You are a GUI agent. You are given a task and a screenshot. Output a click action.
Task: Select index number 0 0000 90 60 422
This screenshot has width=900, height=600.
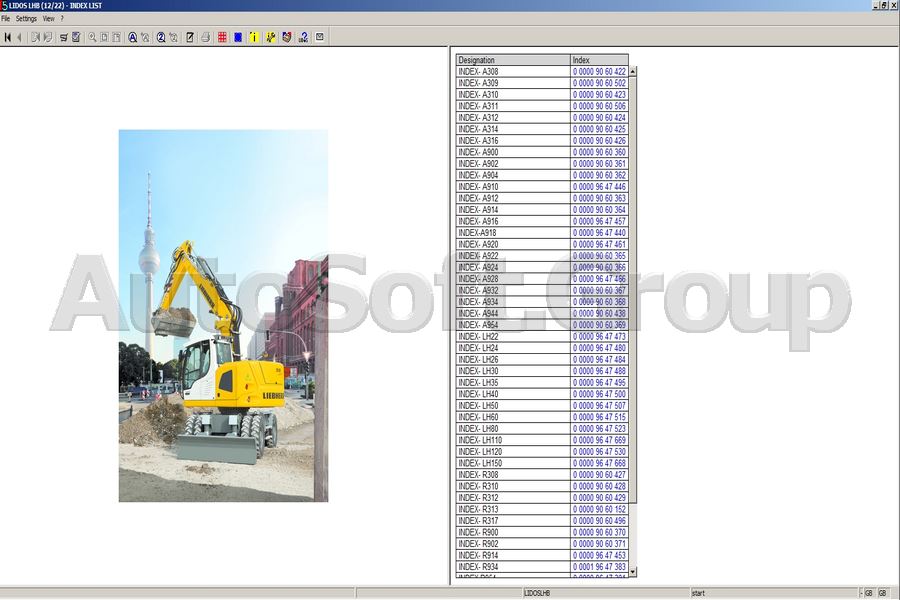(x=597, y=70)
